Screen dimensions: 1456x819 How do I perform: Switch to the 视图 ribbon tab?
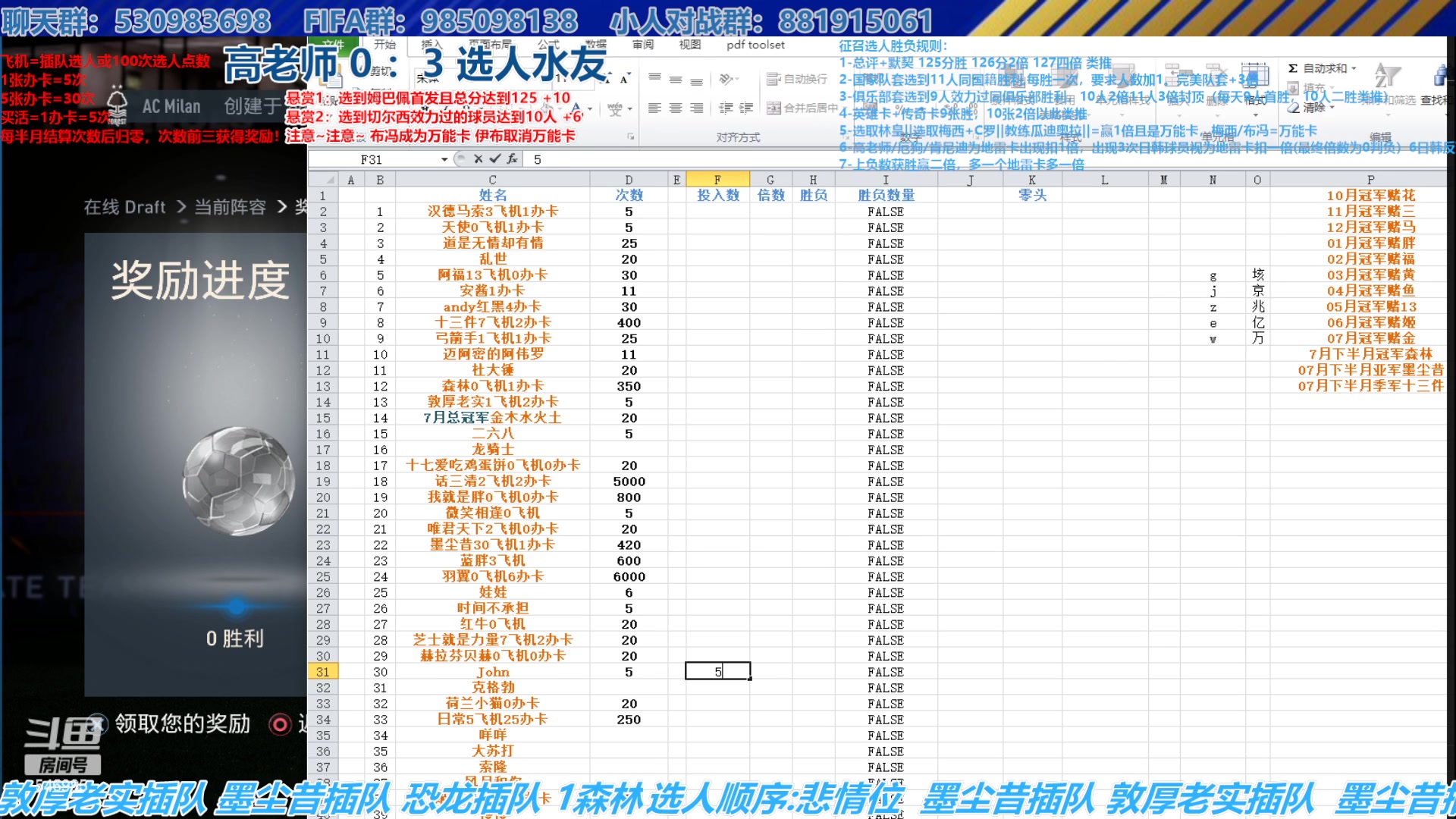[x=690, y=45]
